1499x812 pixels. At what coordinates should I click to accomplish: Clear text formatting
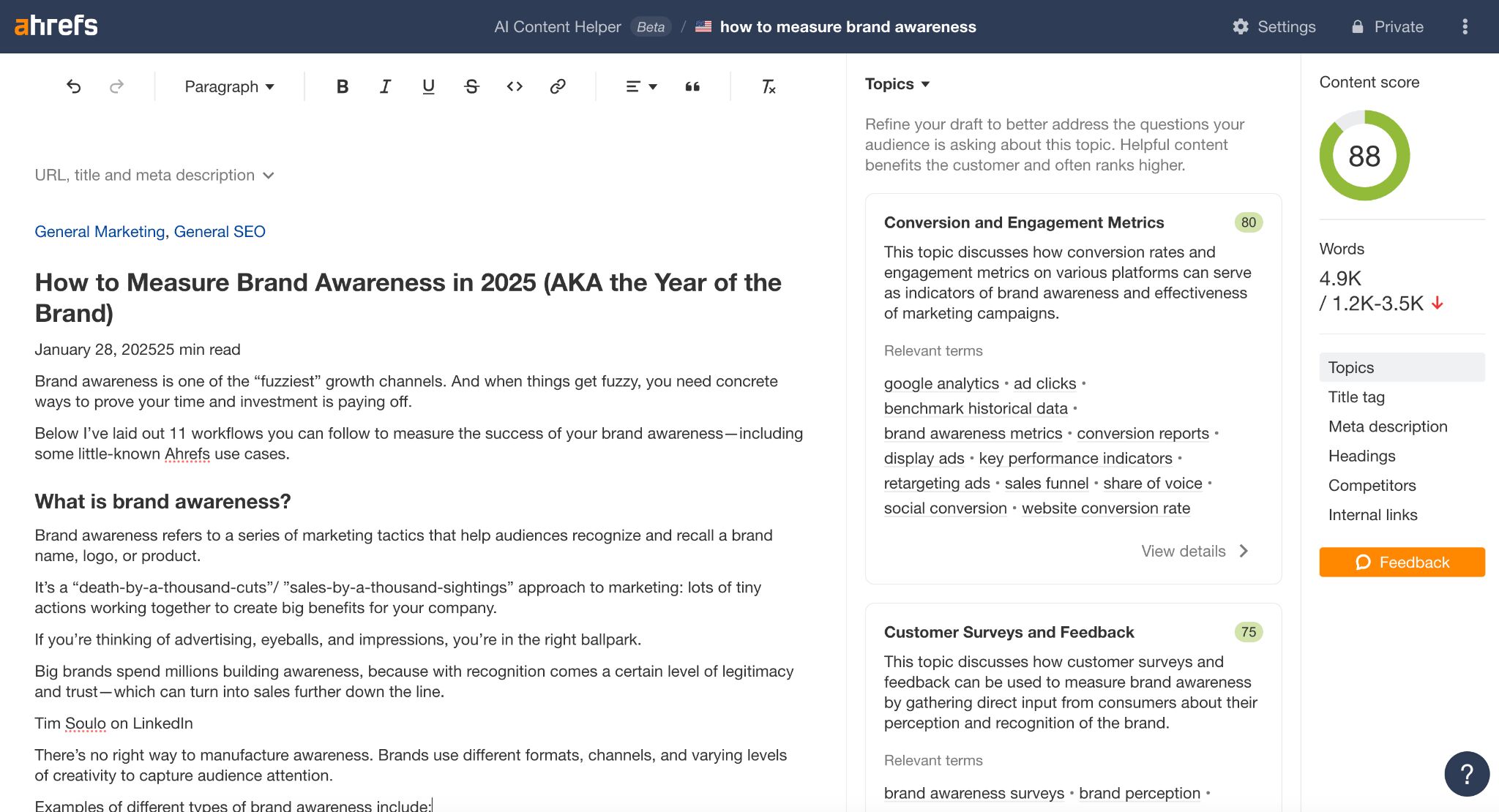pyautogui.click(x=768, y=86)
